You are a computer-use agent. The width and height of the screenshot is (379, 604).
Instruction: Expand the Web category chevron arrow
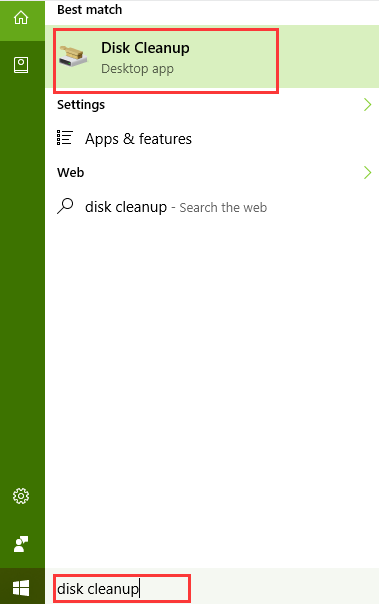pos(367,172)
